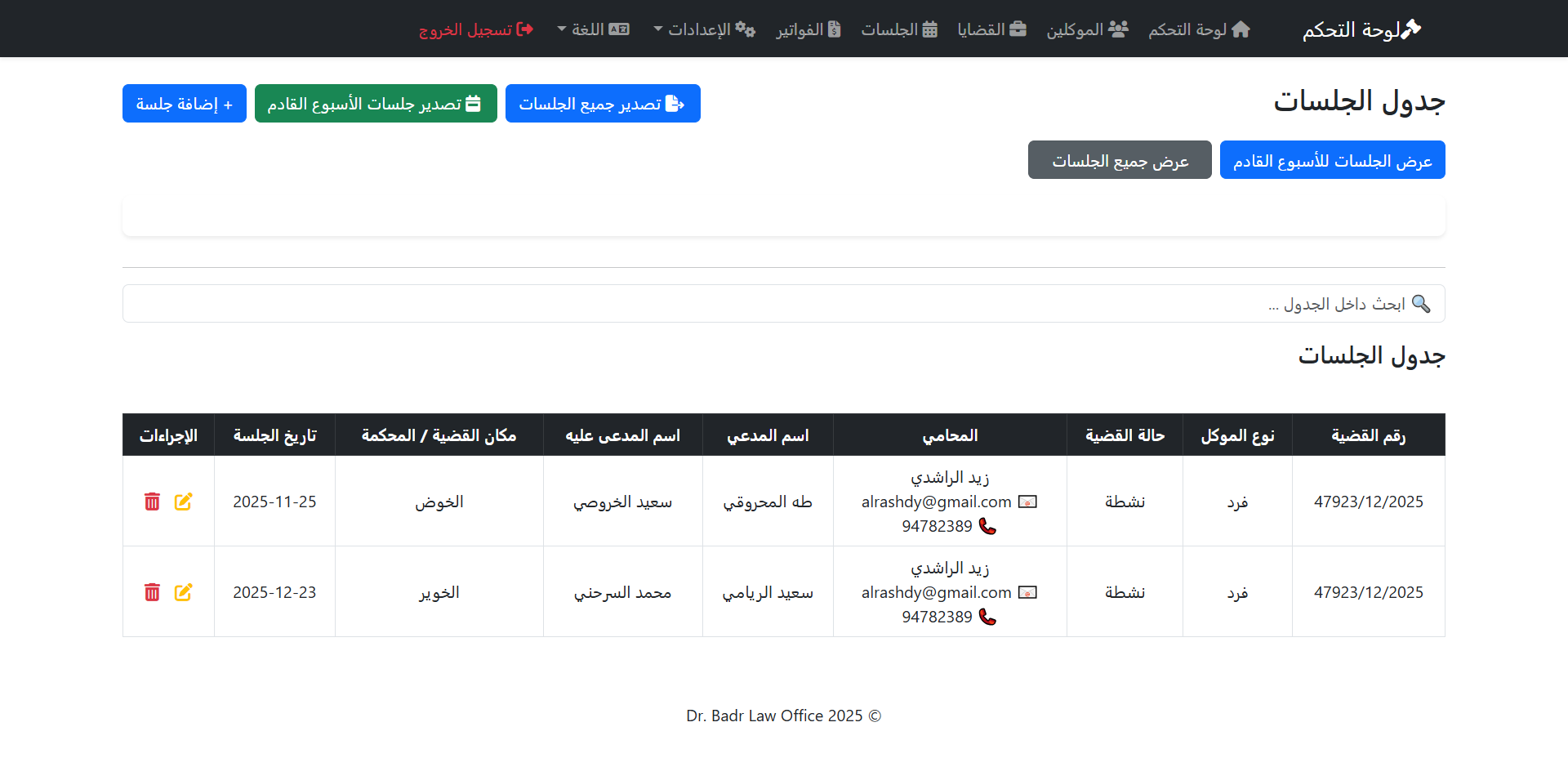Click the logout icon beside تسجيل الخروج
Viewport: 1568px width, 758px height.
523,29
